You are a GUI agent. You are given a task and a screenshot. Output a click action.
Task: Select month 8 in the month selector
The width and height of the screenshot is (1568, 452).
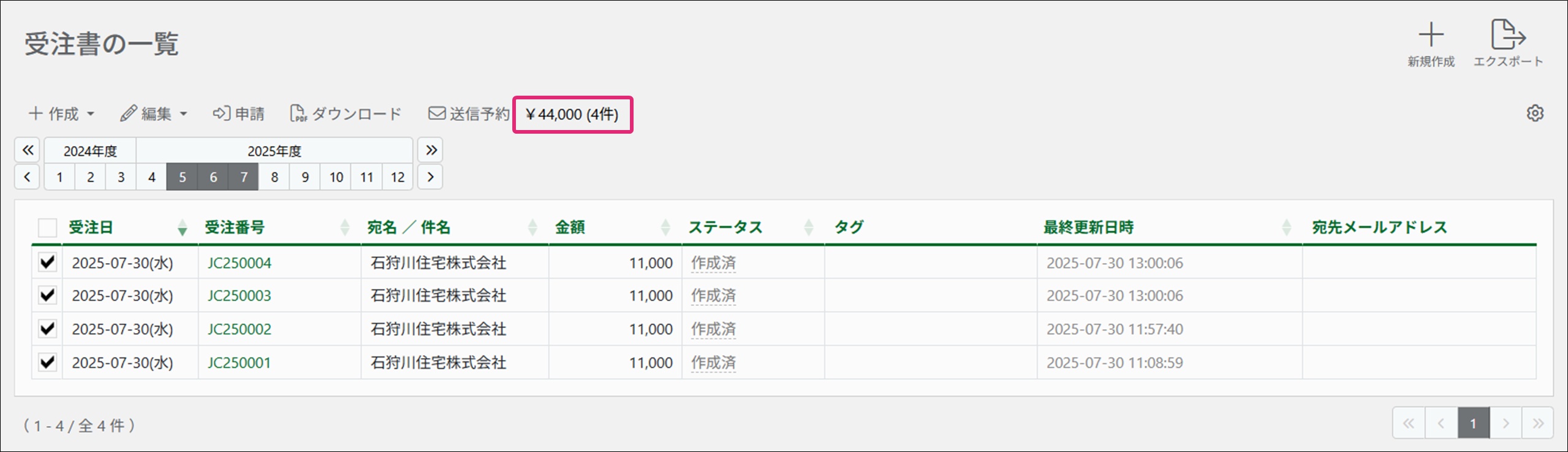[274, 177]
